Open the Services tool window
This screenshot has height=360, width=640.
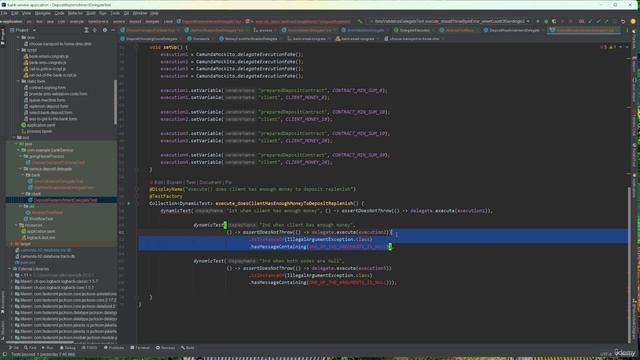165,348
